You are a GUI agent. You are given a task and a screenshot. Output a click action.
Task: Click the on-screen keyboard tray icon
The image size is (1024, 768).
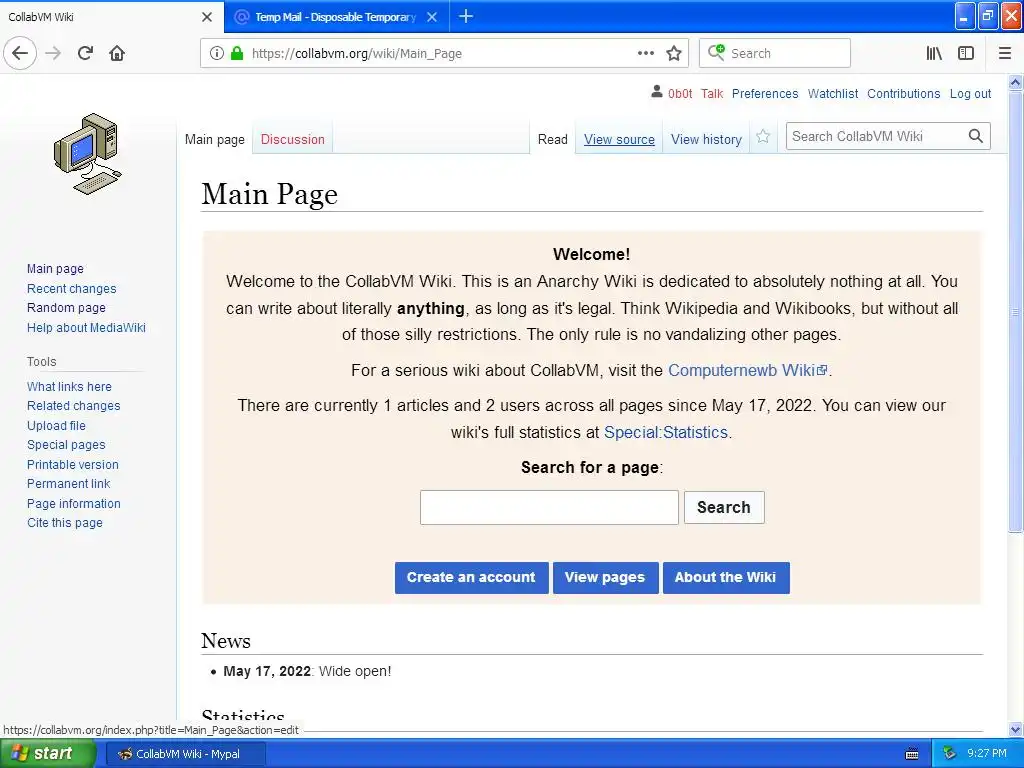click(912, 754)
